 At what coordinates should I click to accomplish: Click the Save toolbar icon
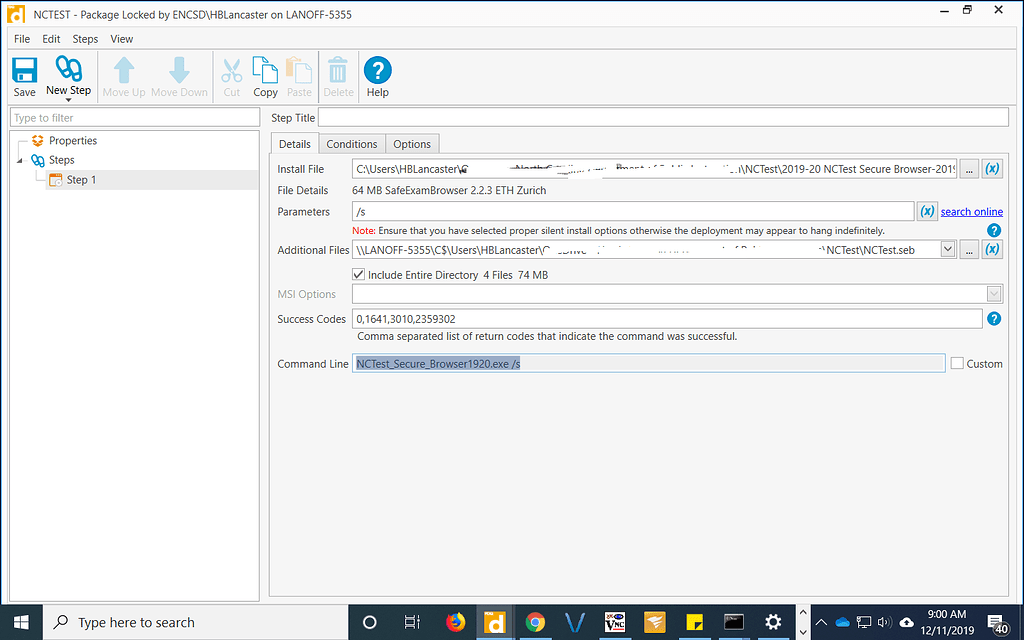[x=23, y=75]
